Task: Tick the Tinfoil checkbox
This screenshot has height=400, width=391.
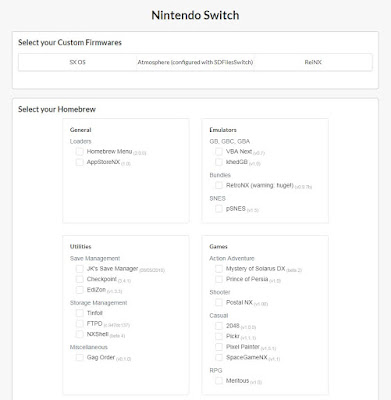Action: [79, 313]
